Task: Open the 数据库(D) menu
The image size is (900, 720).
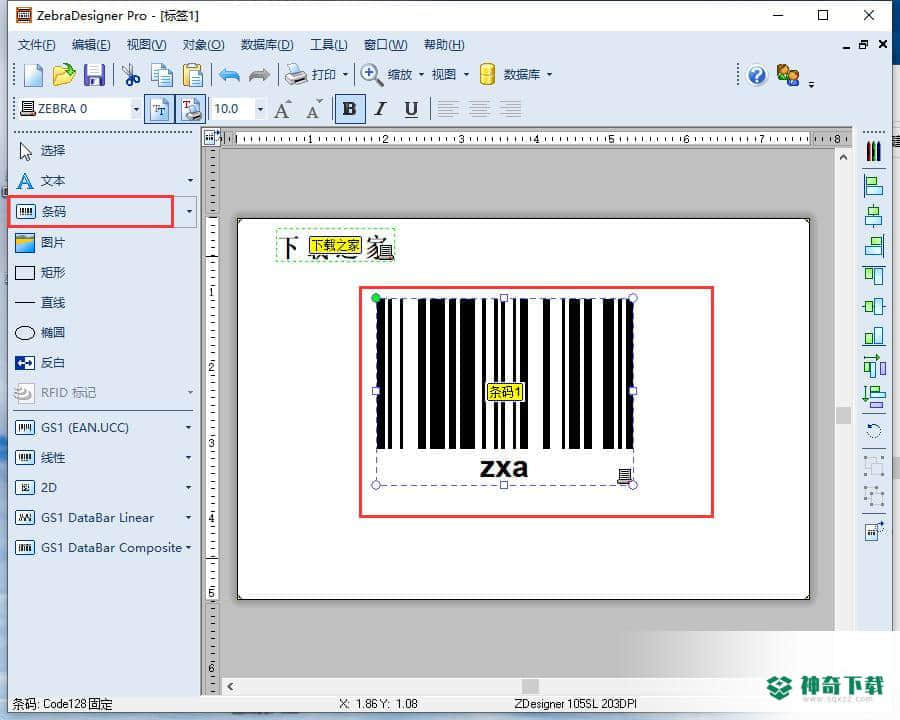Action: coord(267,45)
